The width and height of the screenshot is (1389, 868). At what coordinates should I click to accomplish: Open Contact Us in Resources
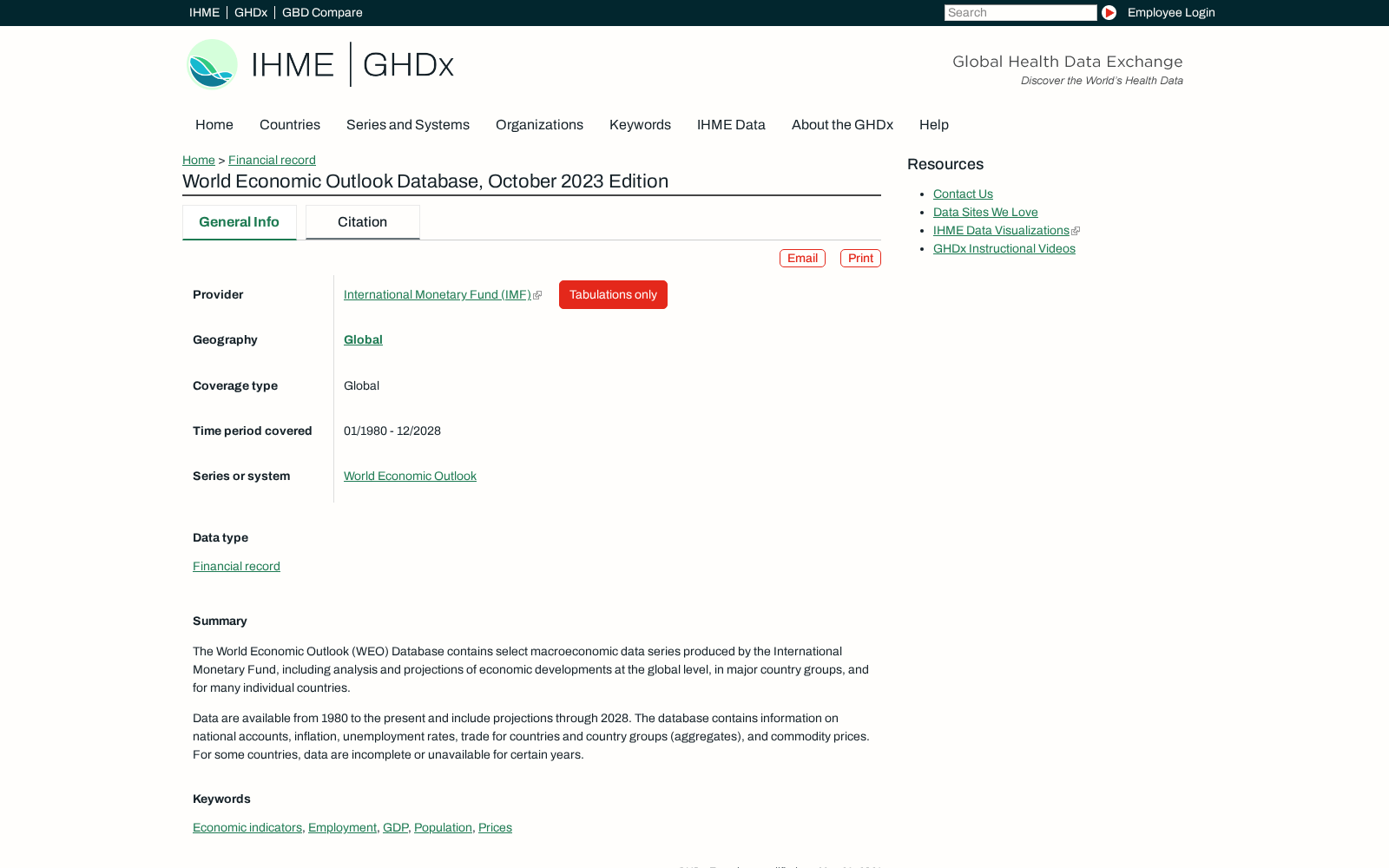(x=963, y=194)
